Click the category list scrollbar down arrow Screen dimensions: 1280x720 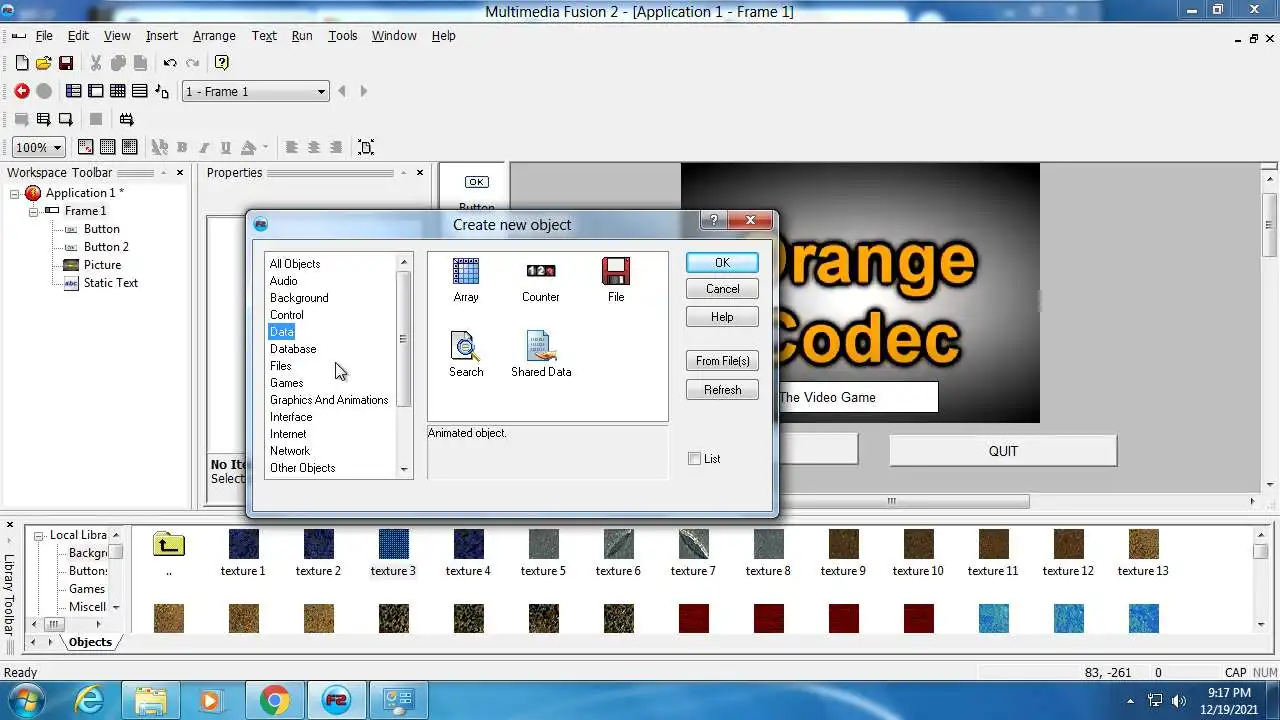coord(404,469)
